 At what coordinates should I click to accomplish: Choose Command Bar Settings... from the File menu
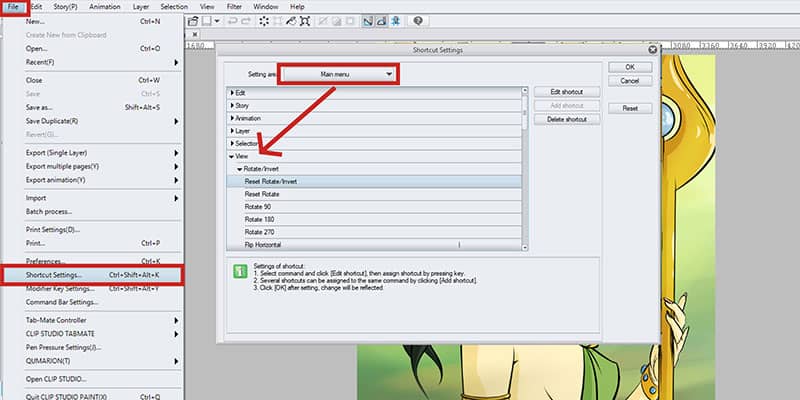tap(93, 302)
